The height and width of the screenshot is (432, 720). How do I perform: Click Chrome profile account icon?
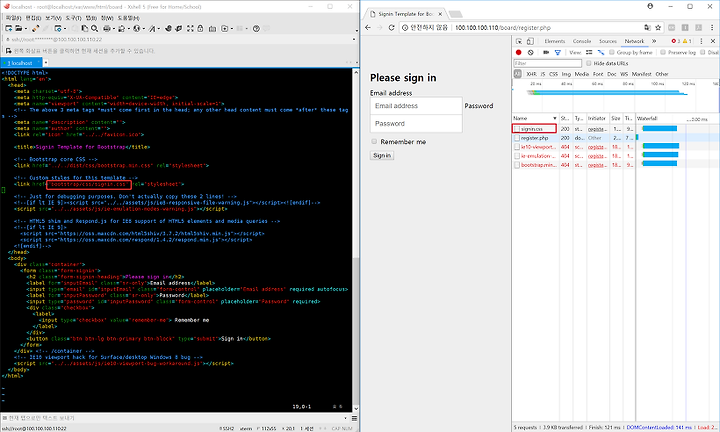click(650, 6)
